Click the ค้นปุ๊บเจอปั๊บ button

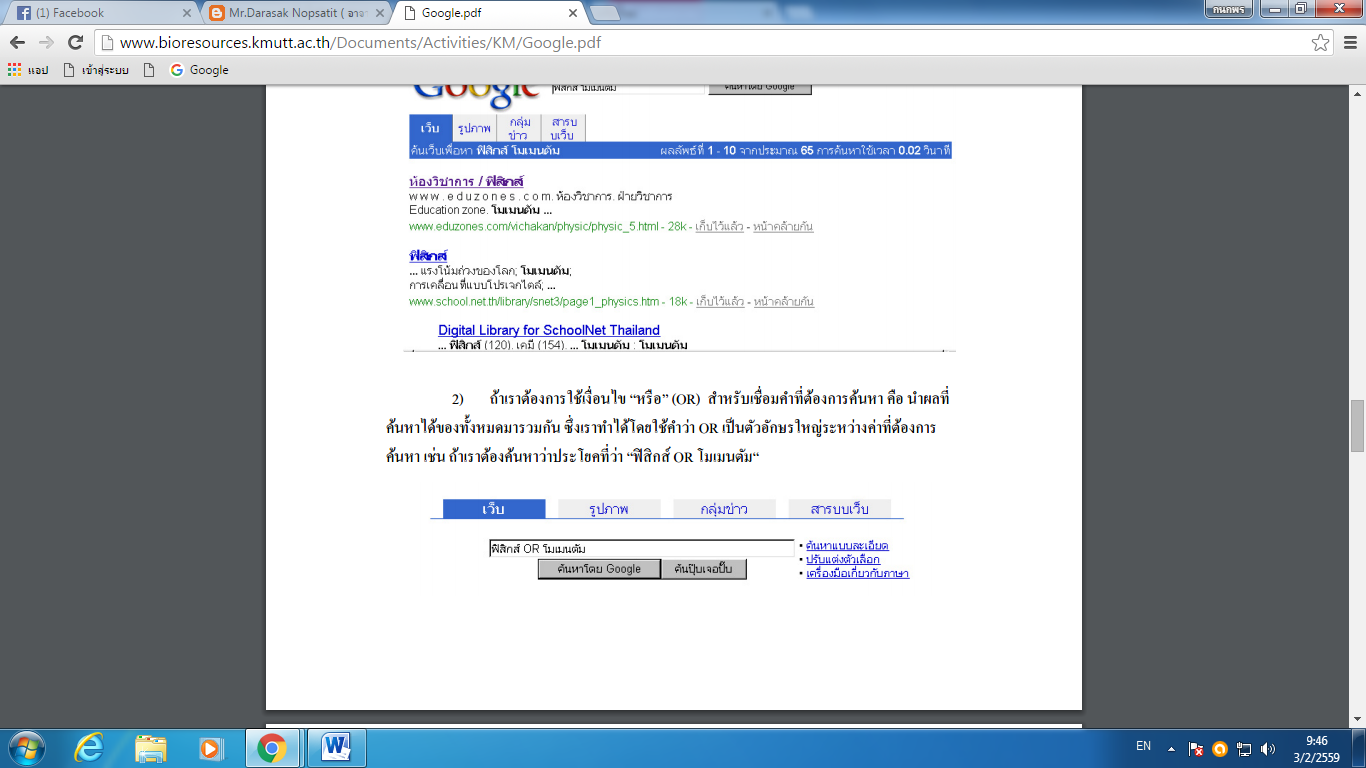[x=704, y=569]
